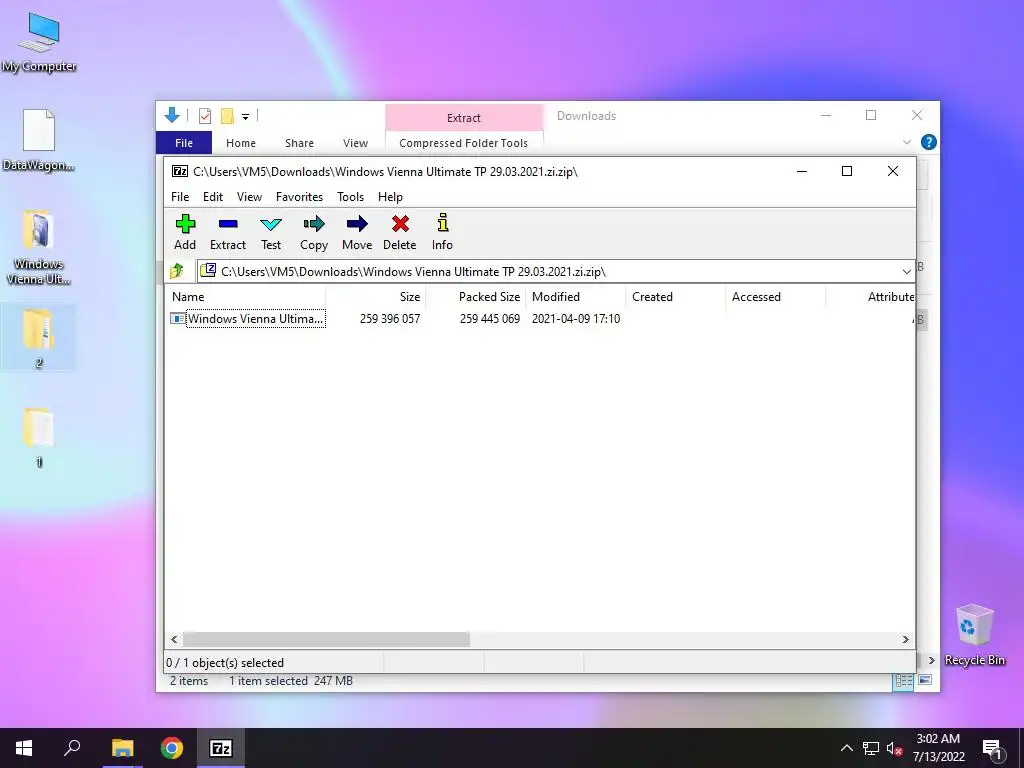Screen dimensions: 1024x768
Task: Switch to Explorer Home tab
Action: (x=240, y=142)
